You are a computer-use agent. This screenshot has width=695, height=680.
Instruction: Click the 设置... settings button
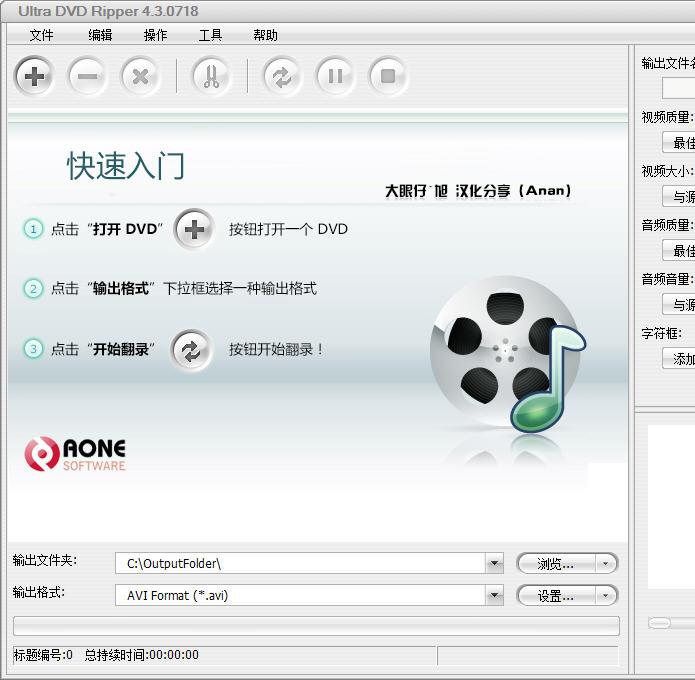[556, 596]
